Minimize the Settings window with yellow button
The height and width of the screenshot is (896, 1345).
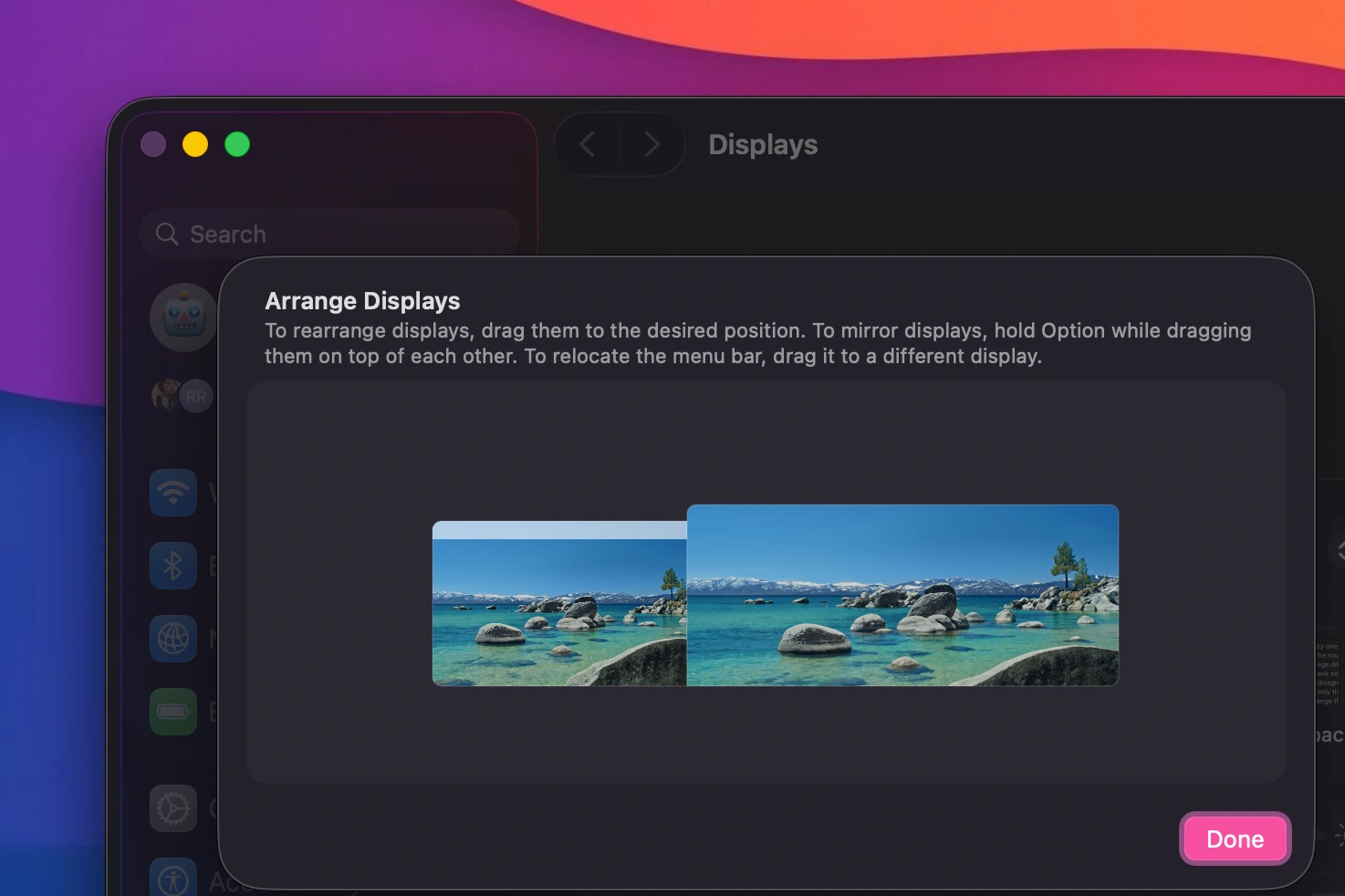click(195, 144)
